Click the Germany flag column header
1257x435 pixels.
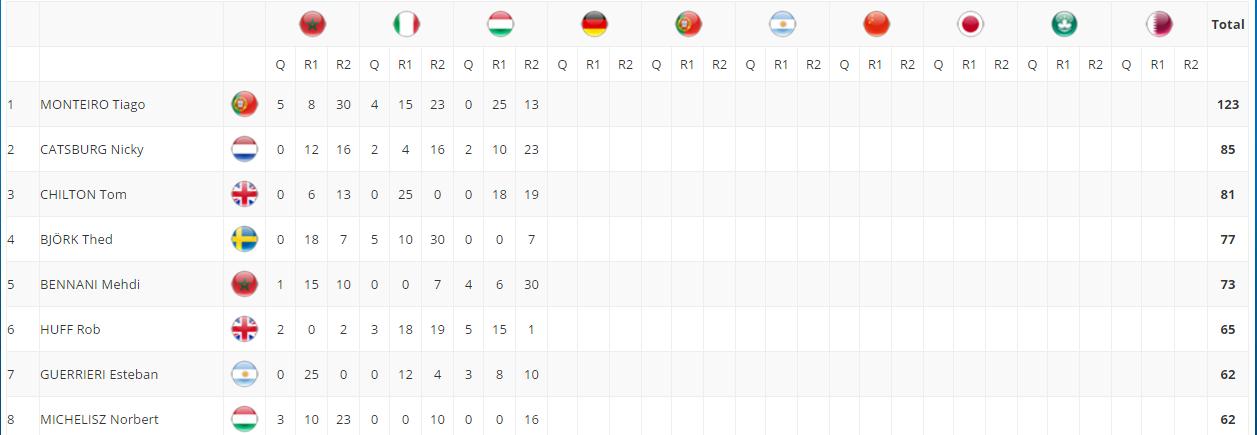tap(594, 24)
